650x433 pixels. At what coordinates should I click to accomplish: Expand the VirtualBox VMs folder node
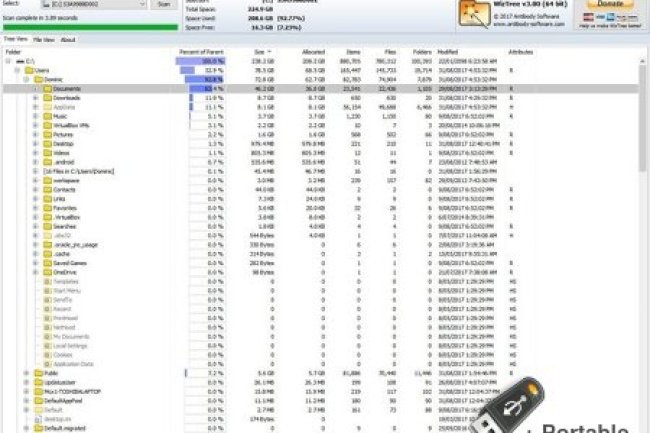point(35,124)
